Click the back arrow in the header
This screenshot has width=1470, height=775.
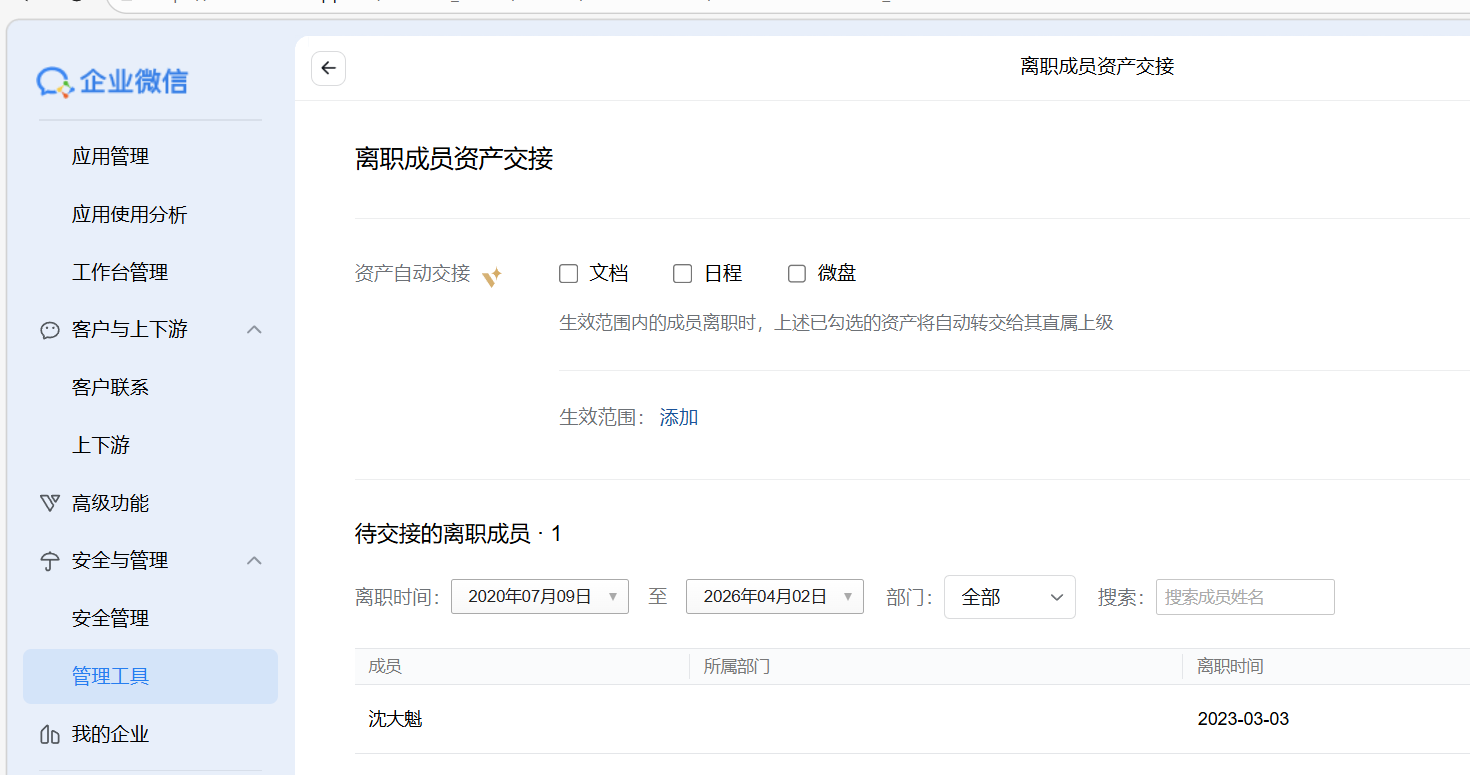[x=328, y=68]
